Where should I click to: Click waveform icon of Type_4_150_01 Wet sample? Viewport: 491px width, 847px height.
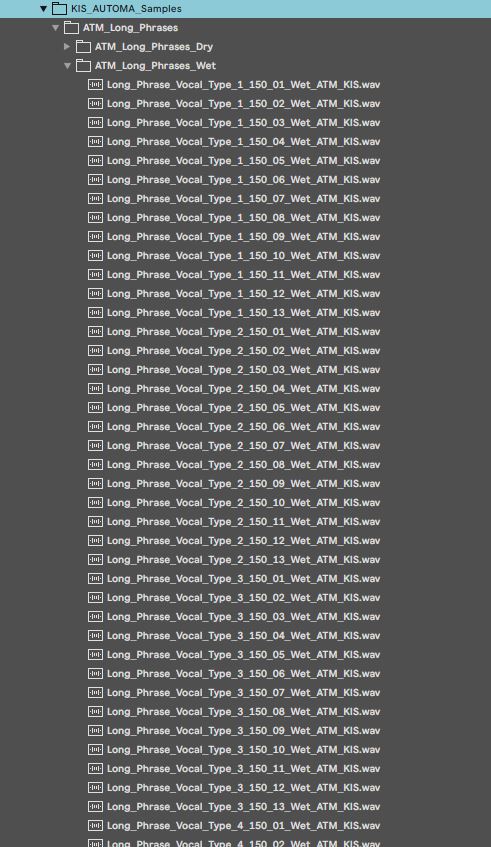point(95,825)
